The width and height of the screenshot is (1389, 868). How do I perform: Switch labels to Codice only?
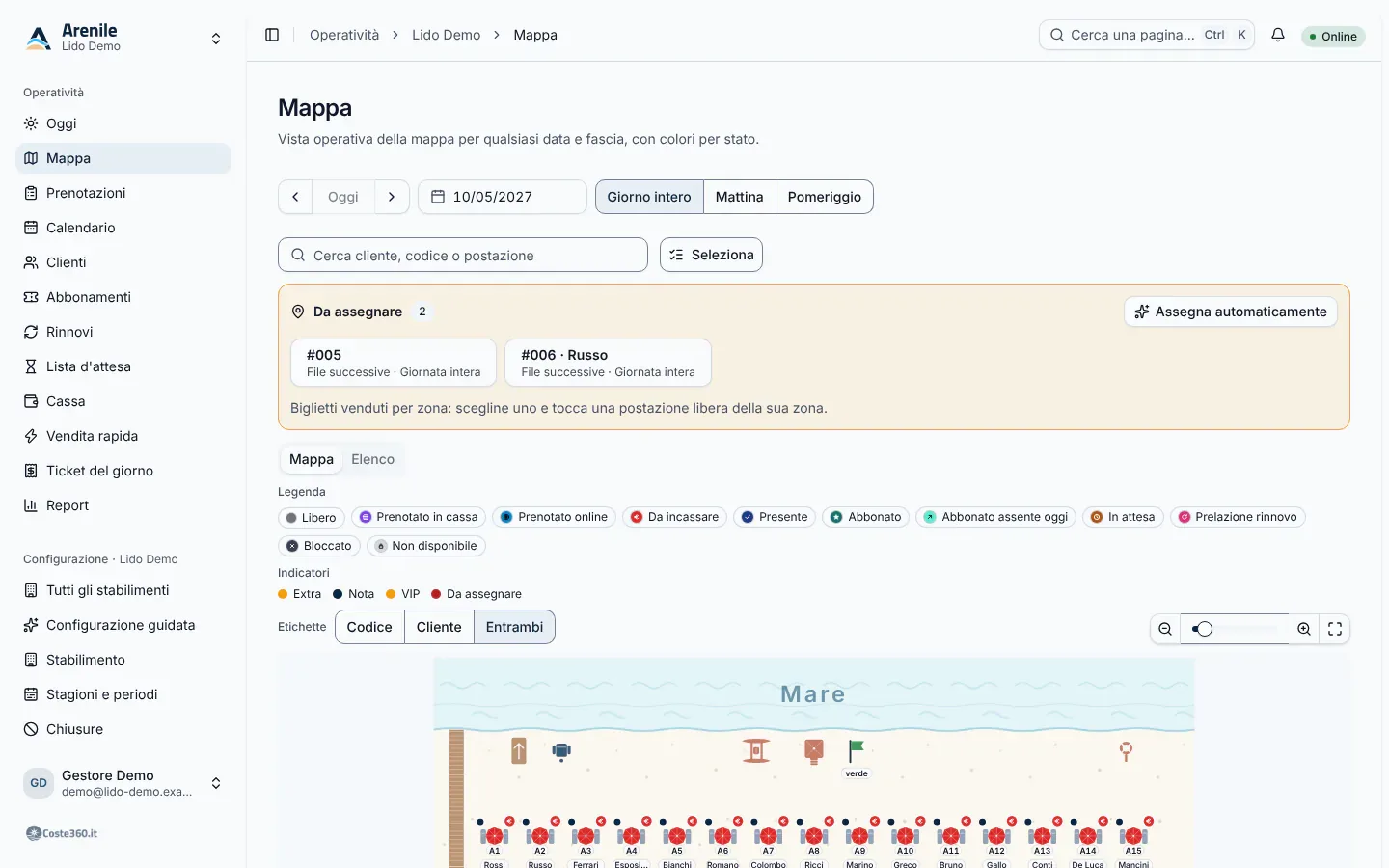coord(369,627)
